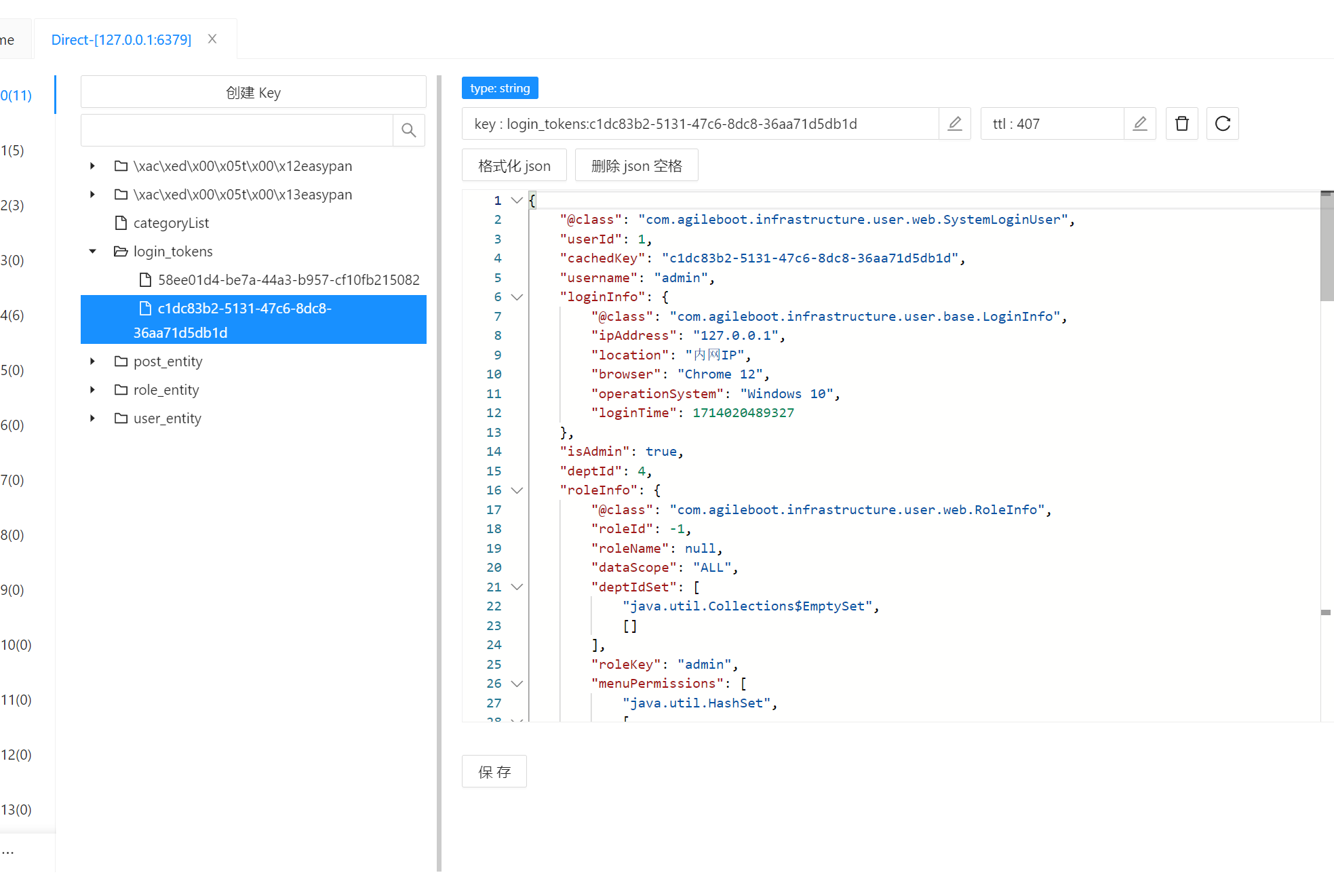The height and width of the screenshot is (896, 1334).
Task: Click the JSON editor vertical scrollbar thumb
Action: coord(1327,247)
